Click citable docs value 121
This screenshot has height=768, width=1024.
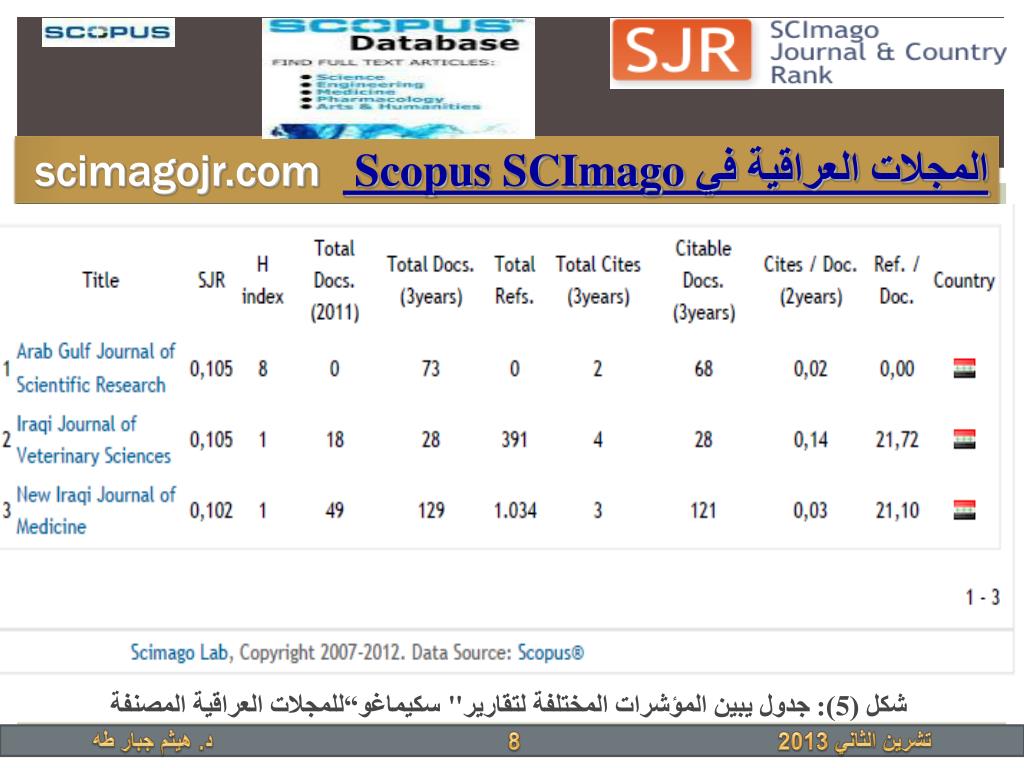703,510
